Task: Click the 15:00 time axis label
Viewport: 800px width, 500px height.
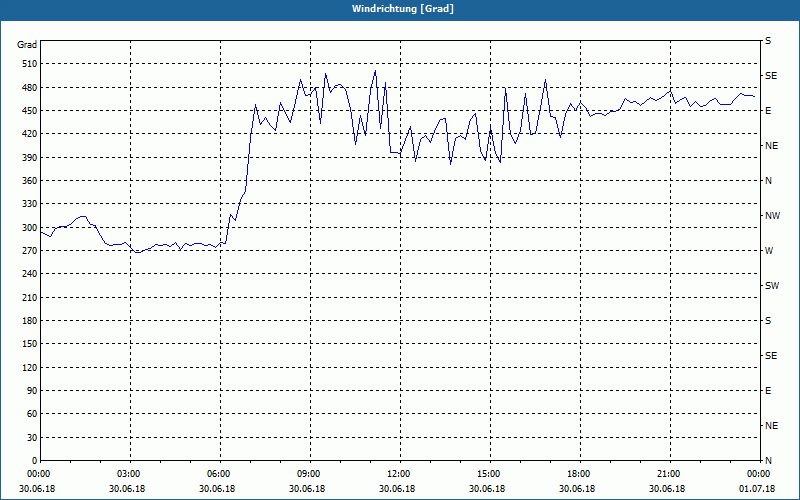Action: [490, 474]
